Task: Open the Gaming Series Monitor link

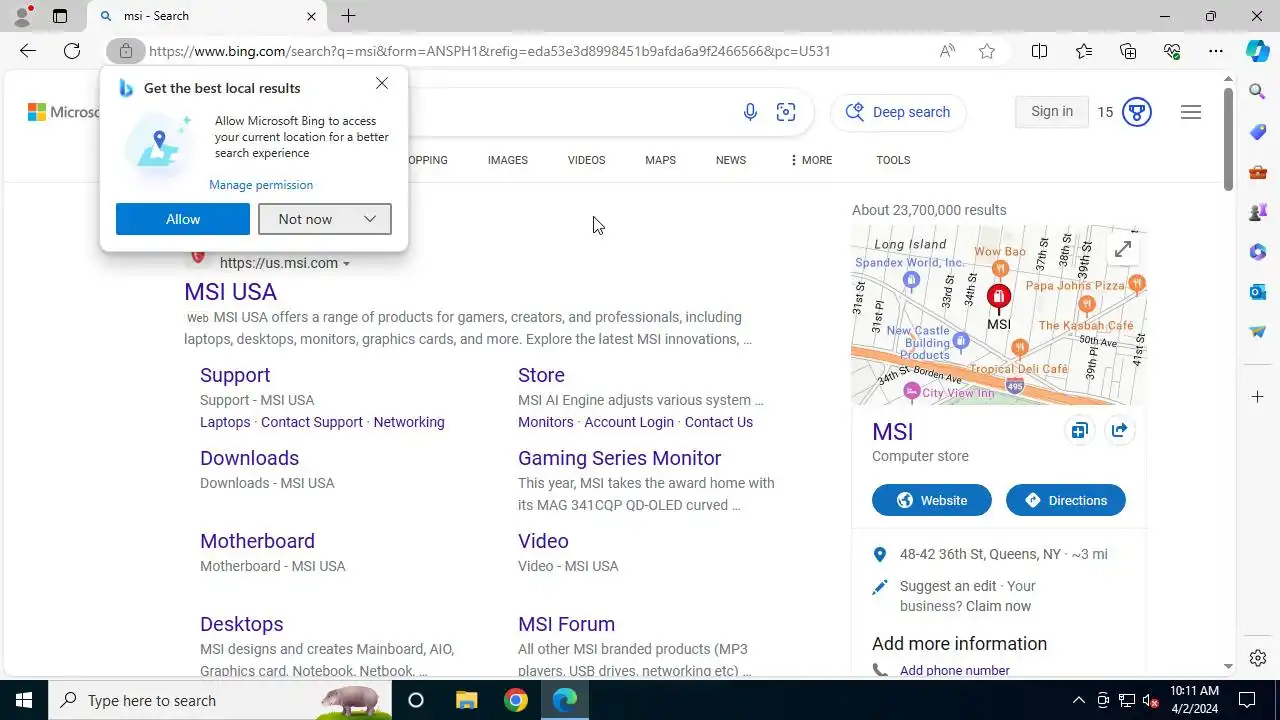Action: pyautogui.click(x=619, y=458)
